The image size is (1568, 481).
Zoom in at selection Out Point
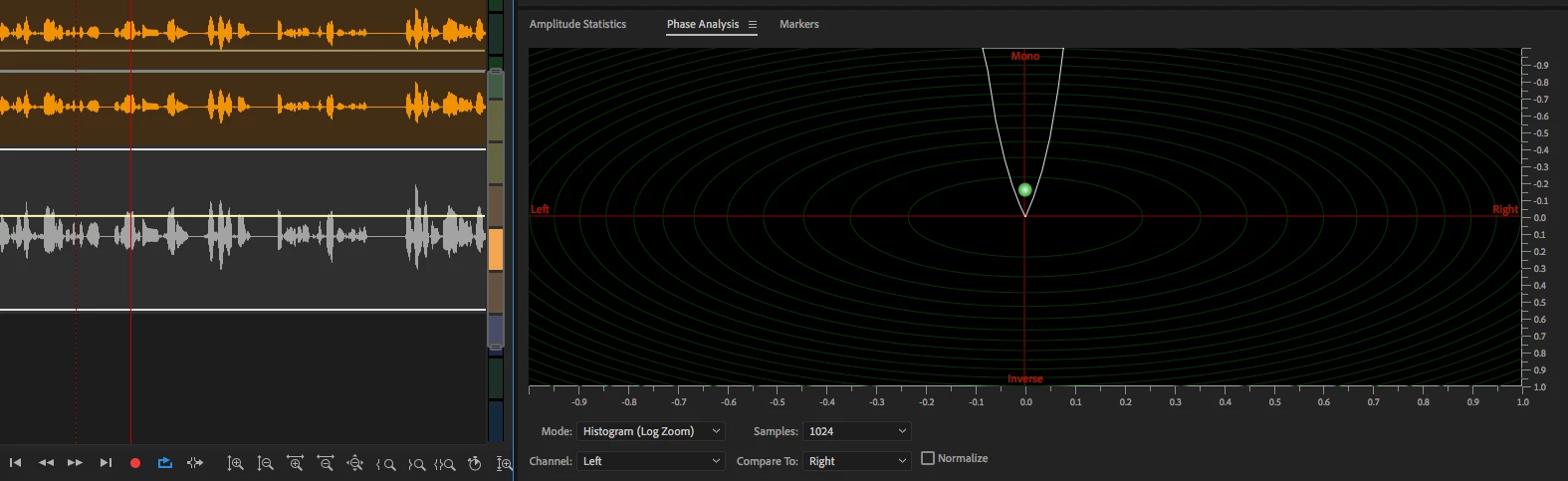tap(416, 464)
